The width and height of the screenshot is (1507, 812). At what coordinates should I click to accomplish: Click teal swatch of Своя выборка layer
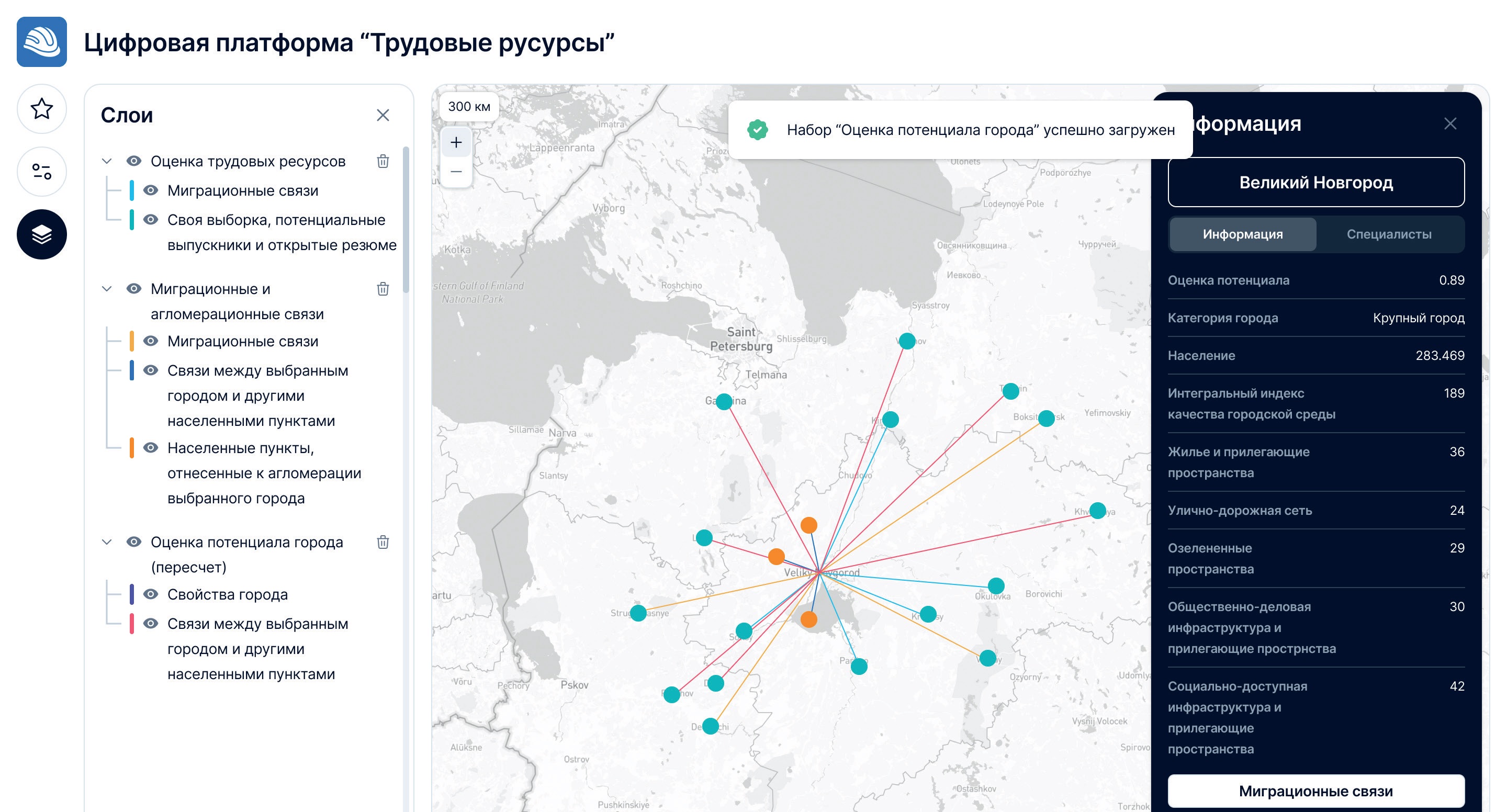coord(132,219)
